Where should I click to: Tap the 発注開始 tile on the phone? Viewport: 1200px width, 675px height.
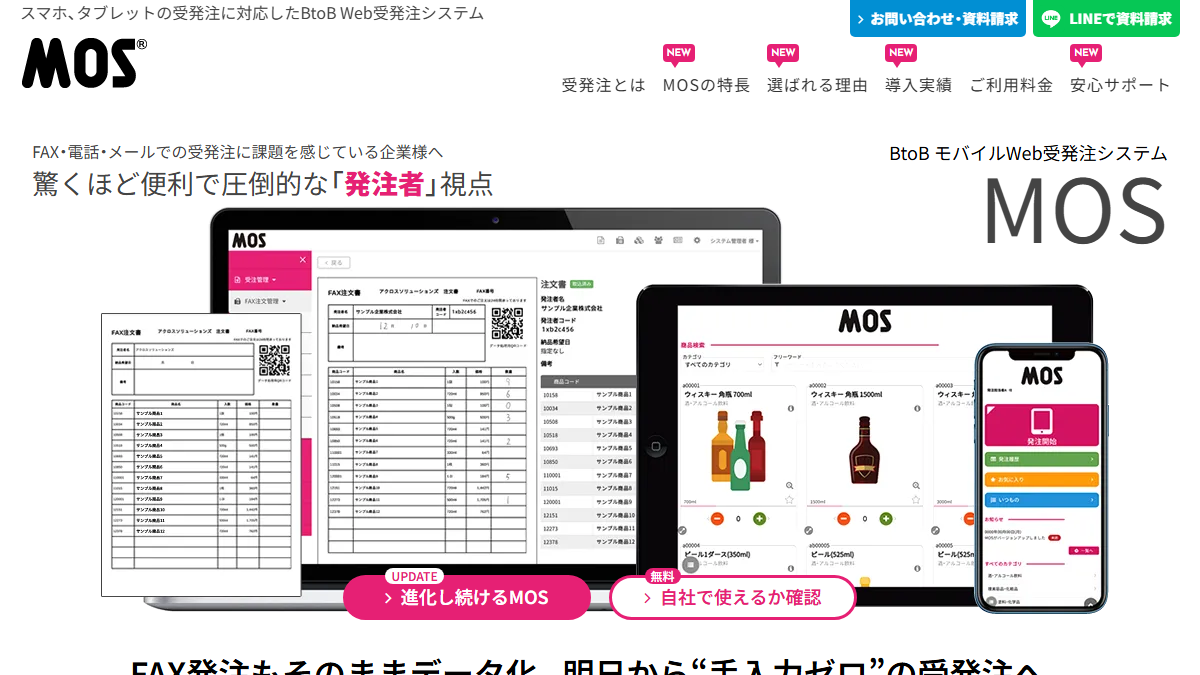[1042, 425]
